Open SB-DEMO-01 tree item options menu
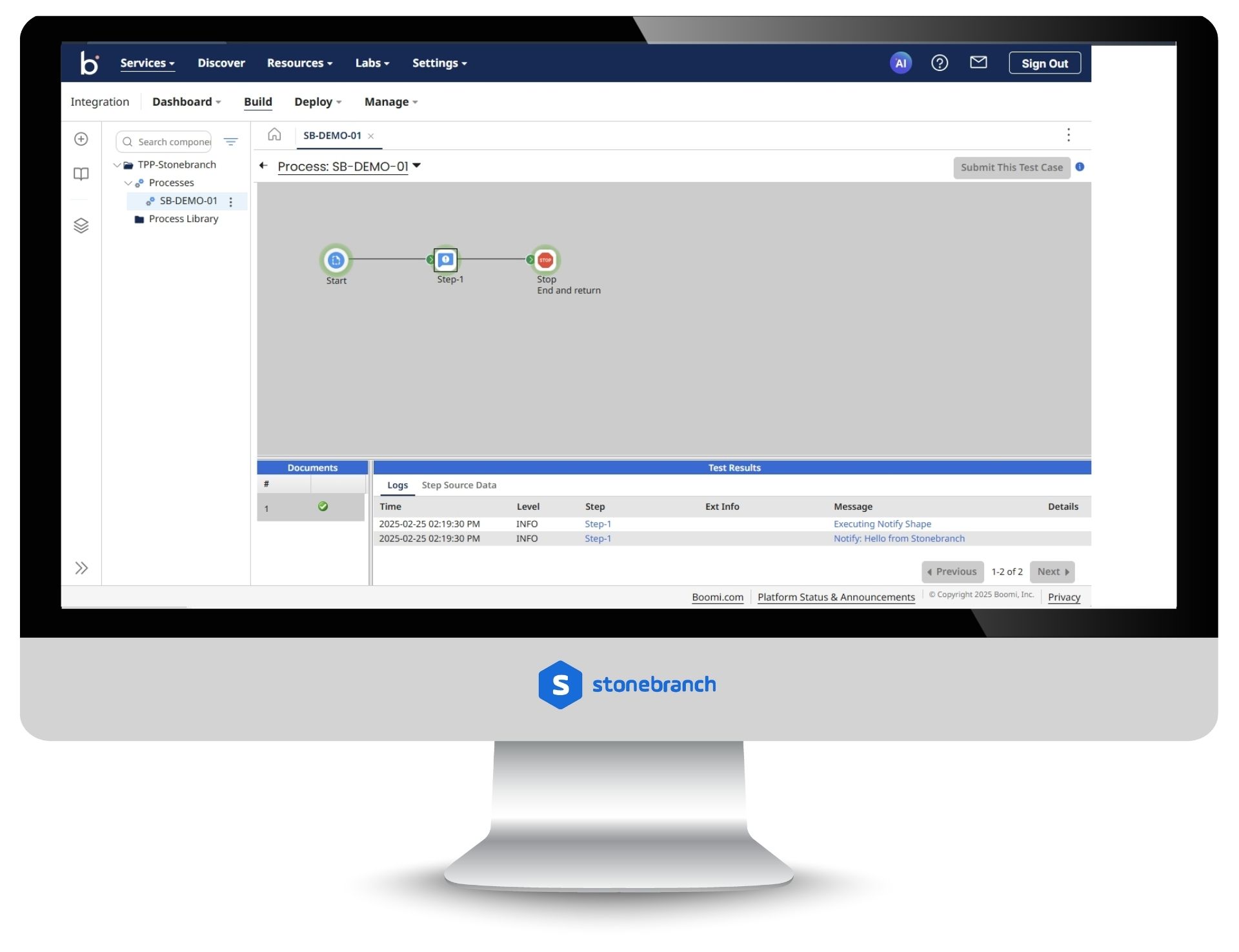This screenshot has width=1239, height=952. 230,202
